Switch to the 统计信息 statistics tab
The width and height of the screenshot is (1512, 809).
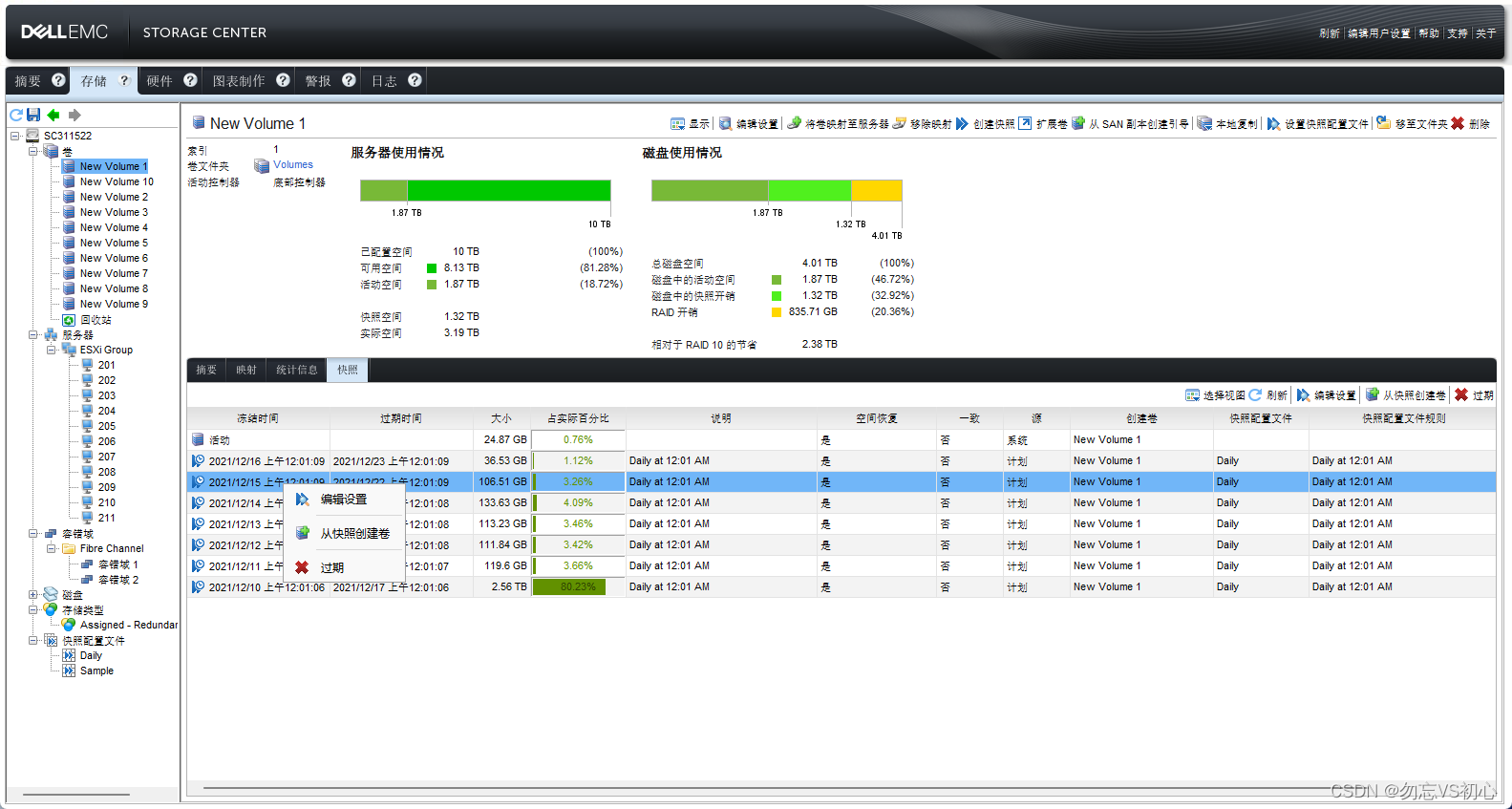point(296,370)
